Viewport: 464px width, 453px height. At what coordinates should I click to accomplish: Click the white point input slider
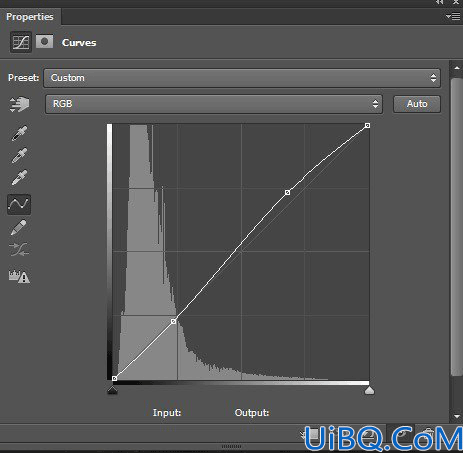369,390
